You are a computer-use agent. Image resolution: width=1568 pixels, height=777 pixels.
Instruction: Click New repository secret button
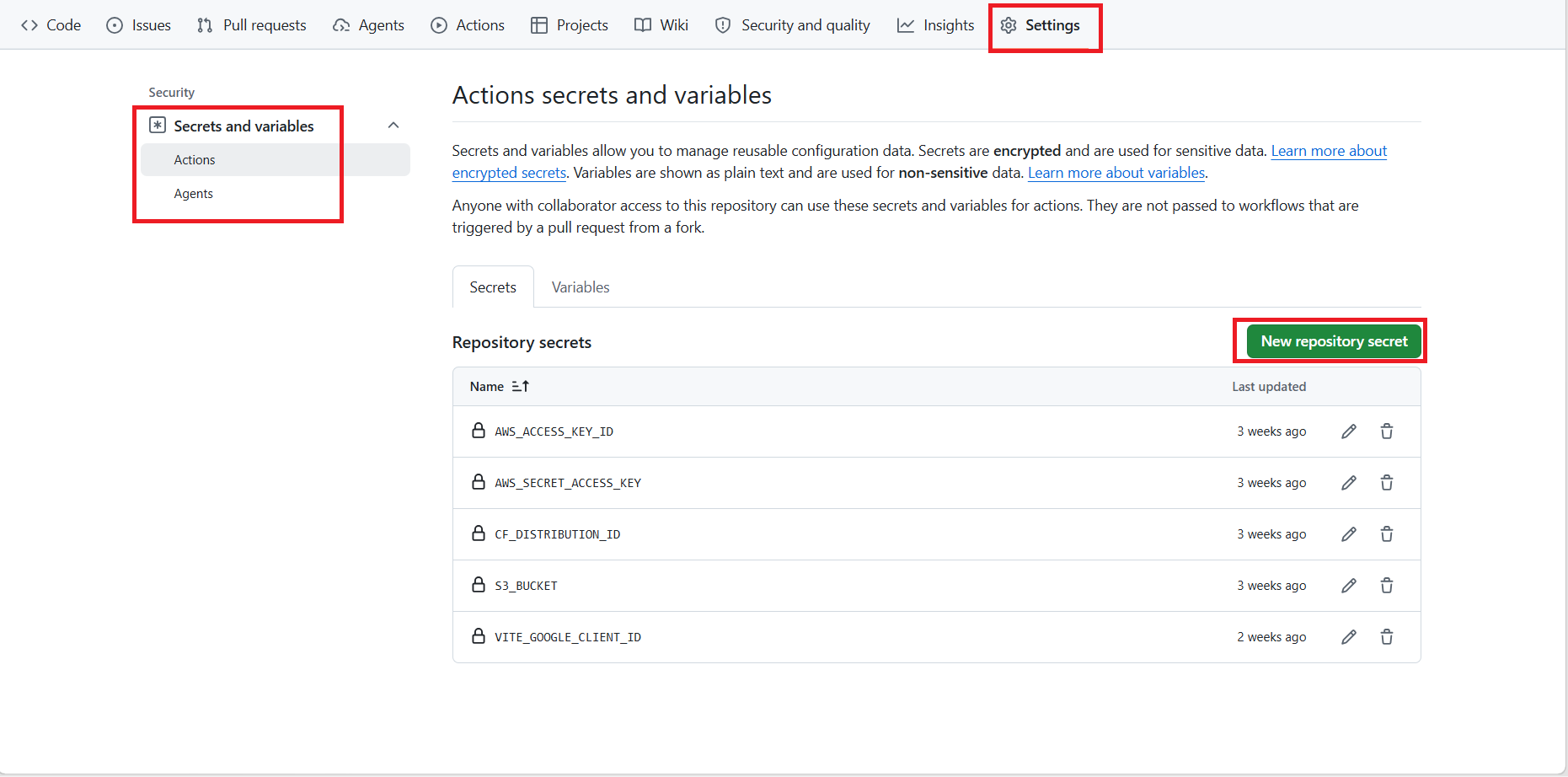[x=1334, y=341]
